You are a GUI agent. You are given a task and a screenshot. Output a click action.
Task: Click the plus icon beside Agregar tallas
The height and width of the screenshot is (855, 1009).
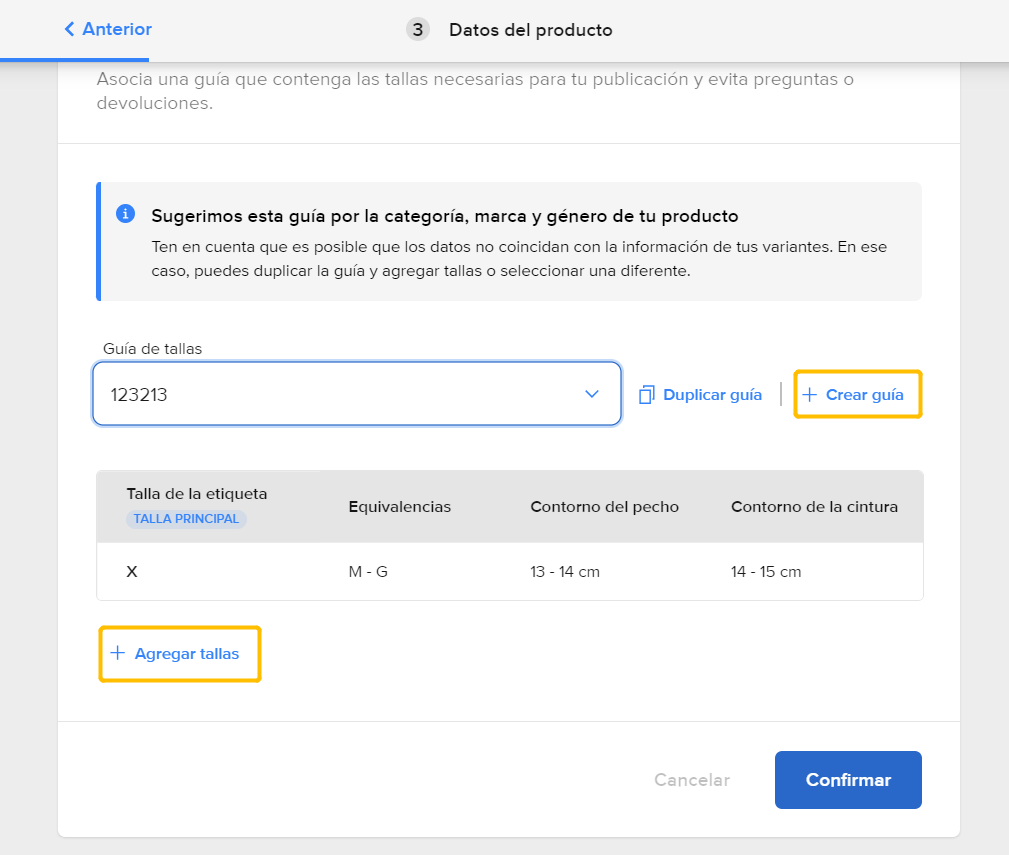pos(117,653)
